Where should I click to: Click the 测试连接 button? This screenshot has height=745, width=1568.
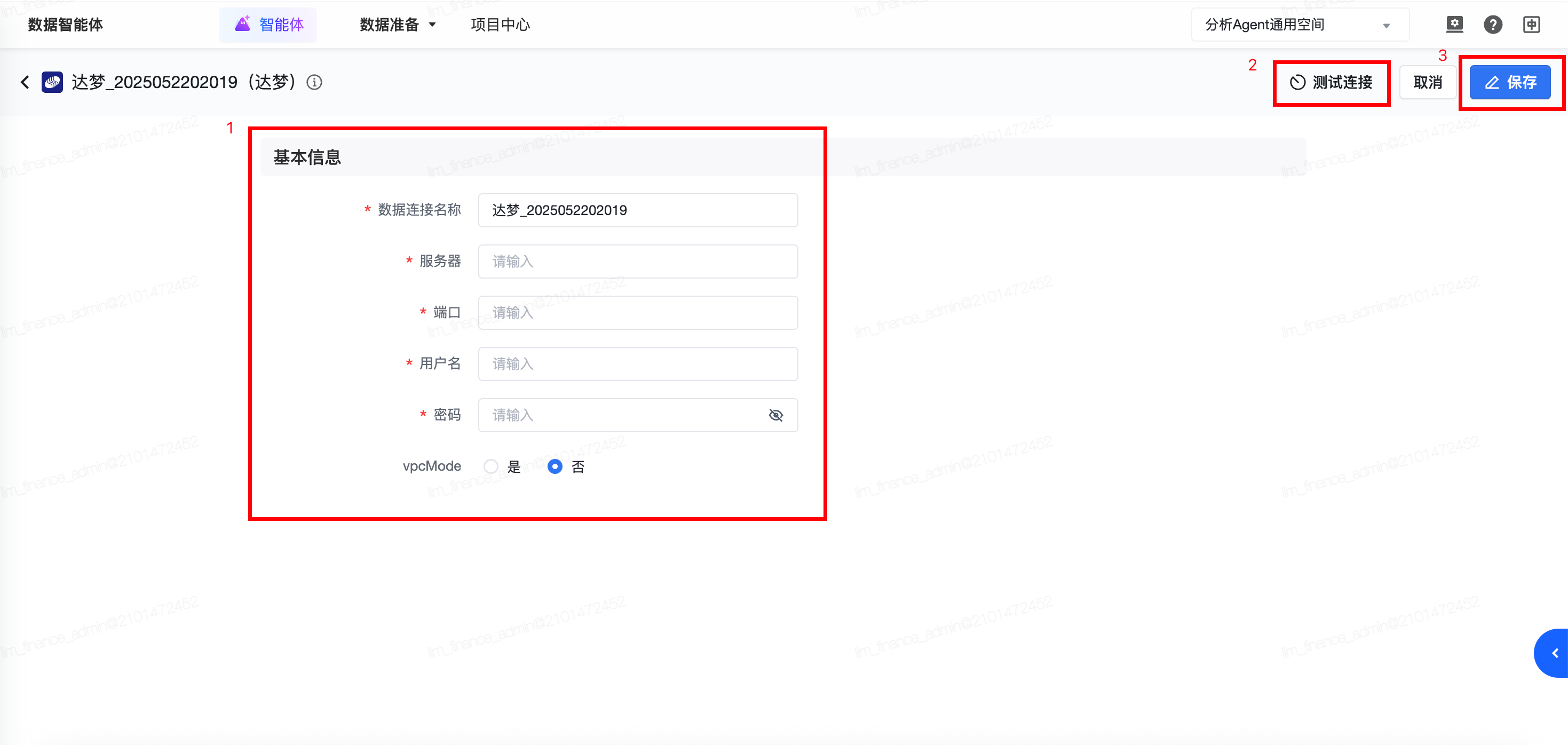[x=1331, y=82]
